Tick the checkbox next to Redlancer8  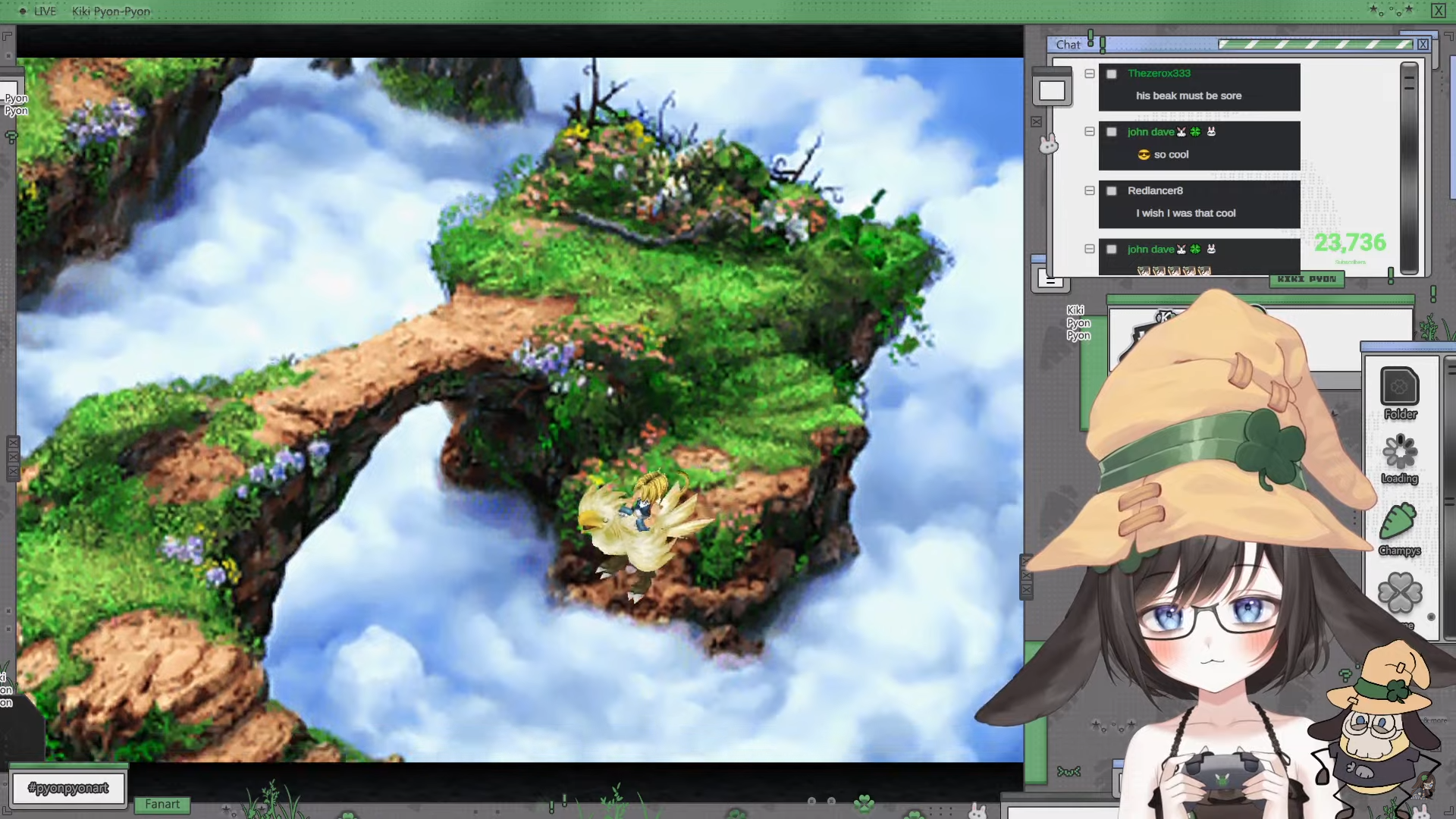(1112, 191)
